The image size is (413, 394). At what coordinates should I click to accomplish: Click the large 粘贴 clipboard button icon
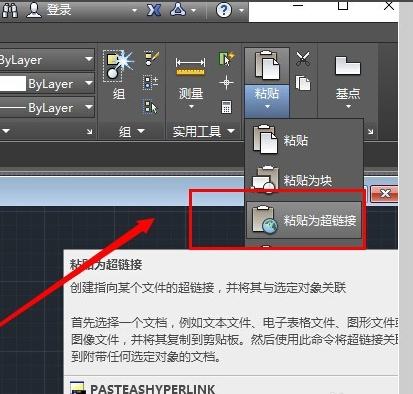(267, 66)
